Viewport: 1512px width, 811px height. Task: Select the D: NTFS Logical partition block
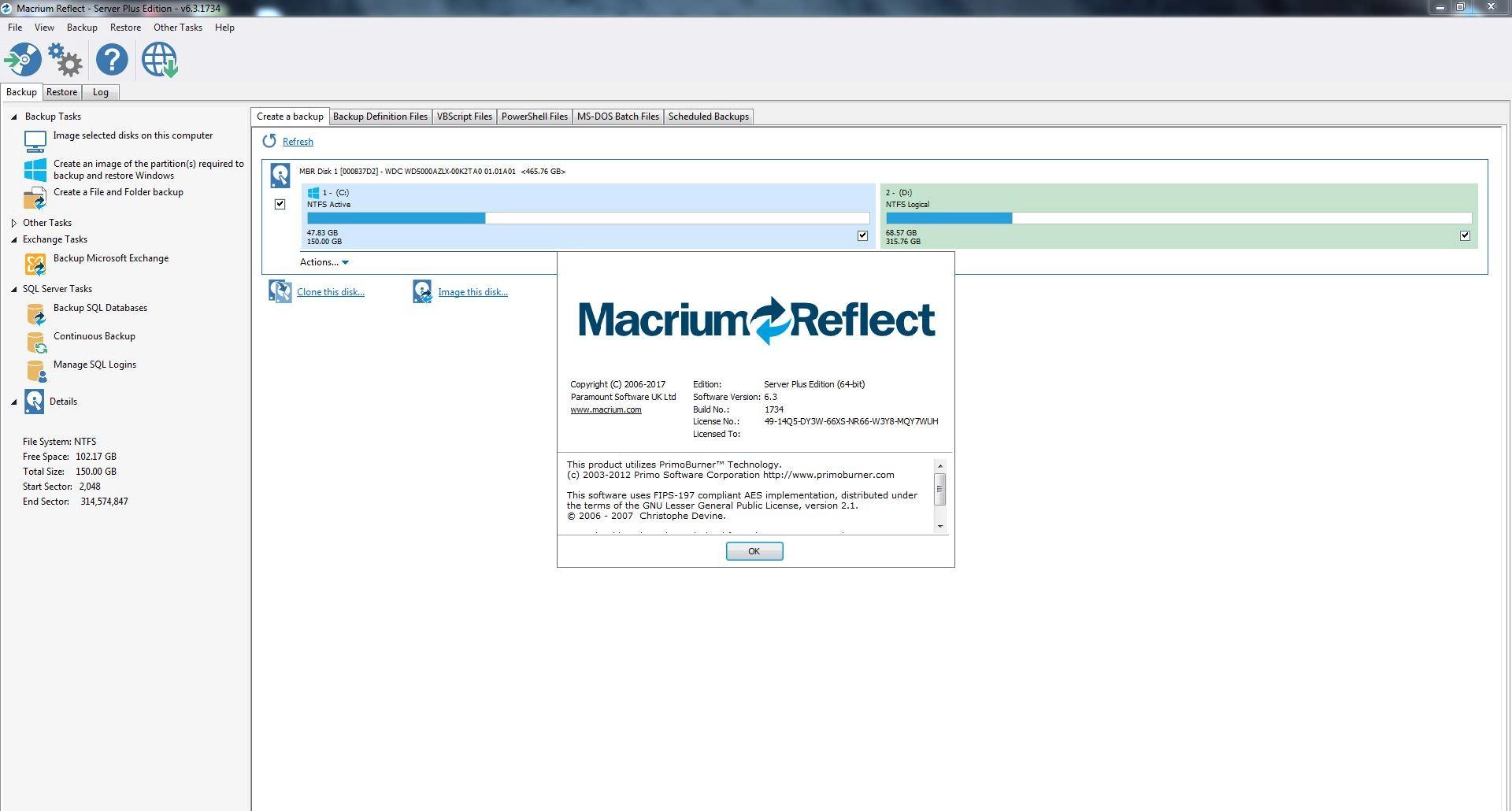pos(1179,217)
